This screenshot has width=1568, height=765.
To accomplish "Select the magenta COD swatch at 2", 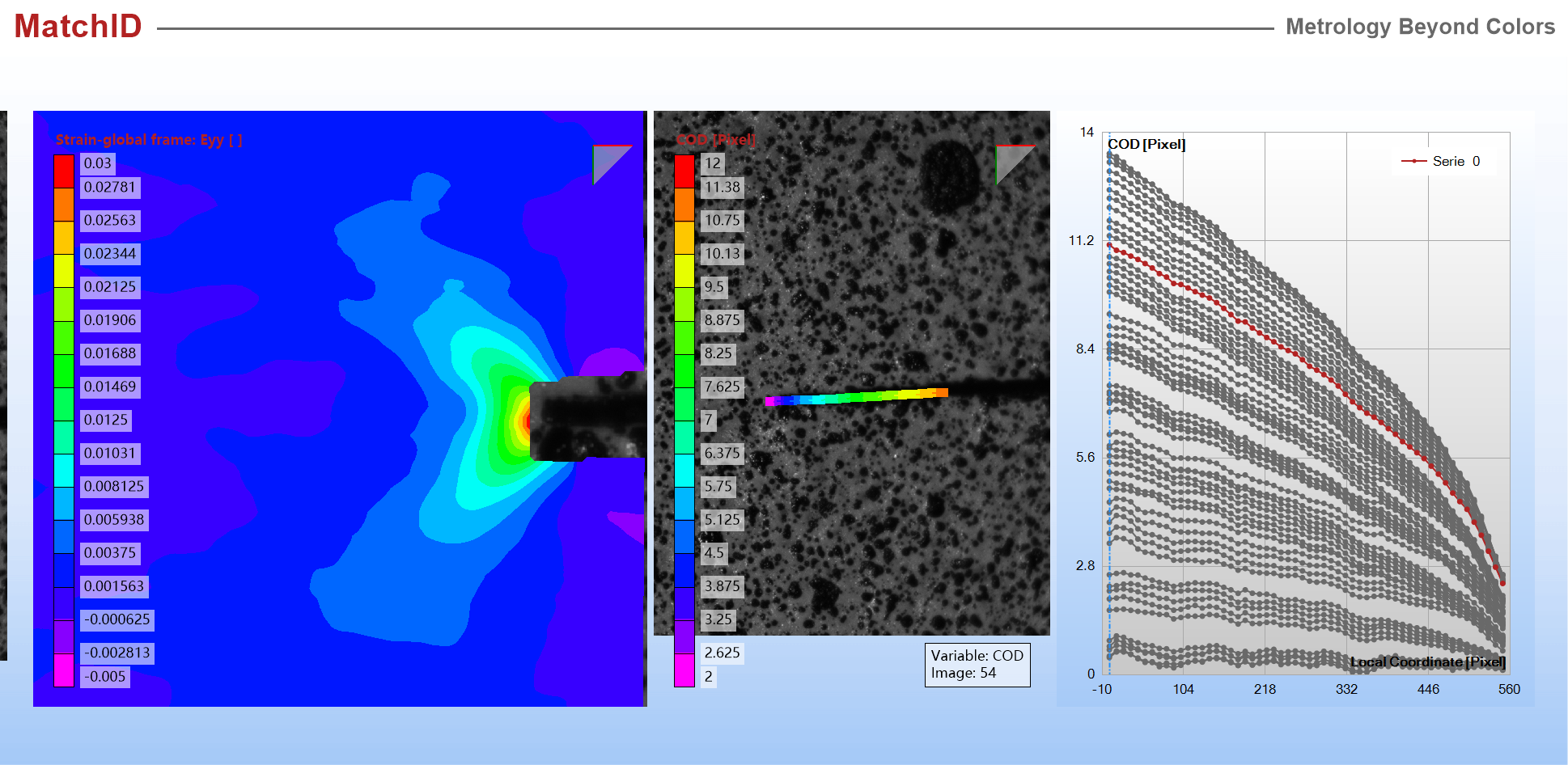I will click(684, 670).
